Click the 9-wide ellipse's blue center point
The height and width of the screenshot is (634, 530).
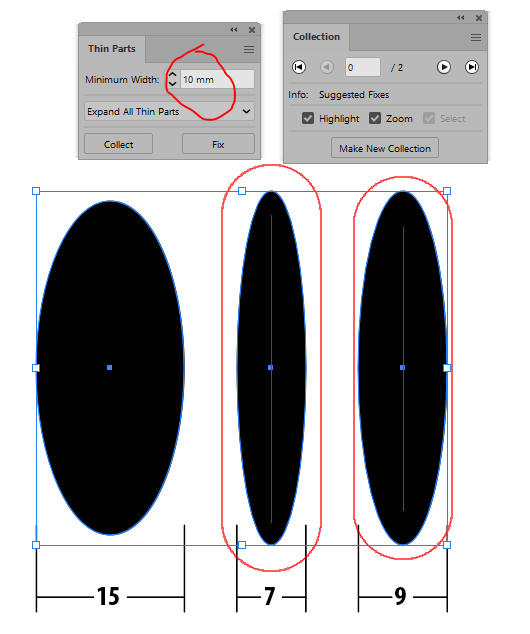pos(402,368)
